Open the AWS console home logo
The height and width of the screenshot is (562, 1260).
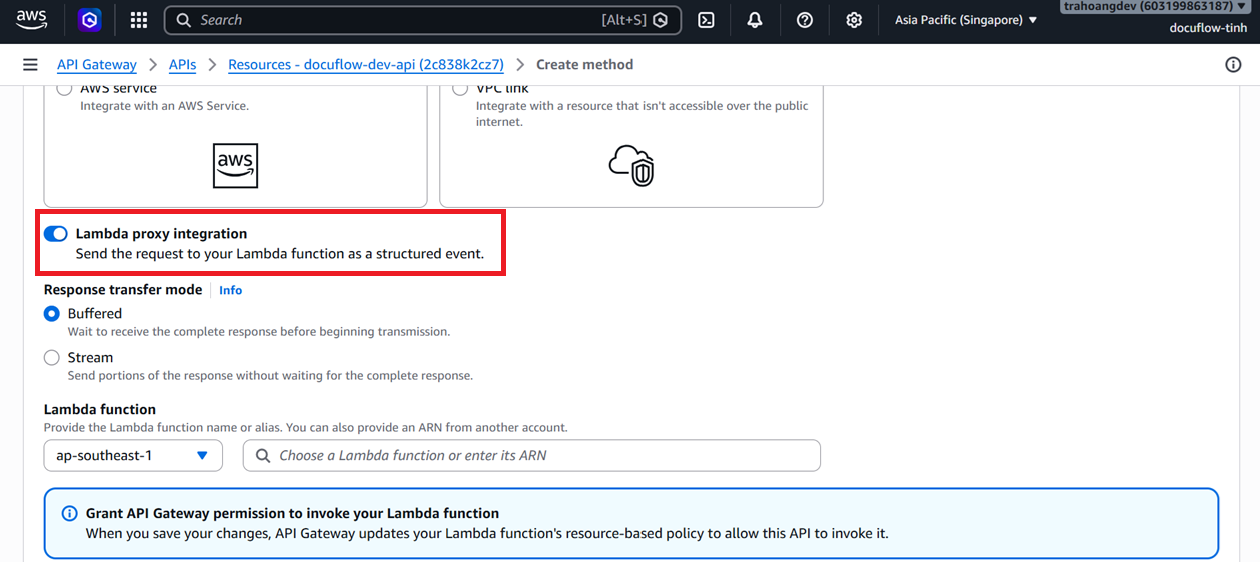click(32, 19)
